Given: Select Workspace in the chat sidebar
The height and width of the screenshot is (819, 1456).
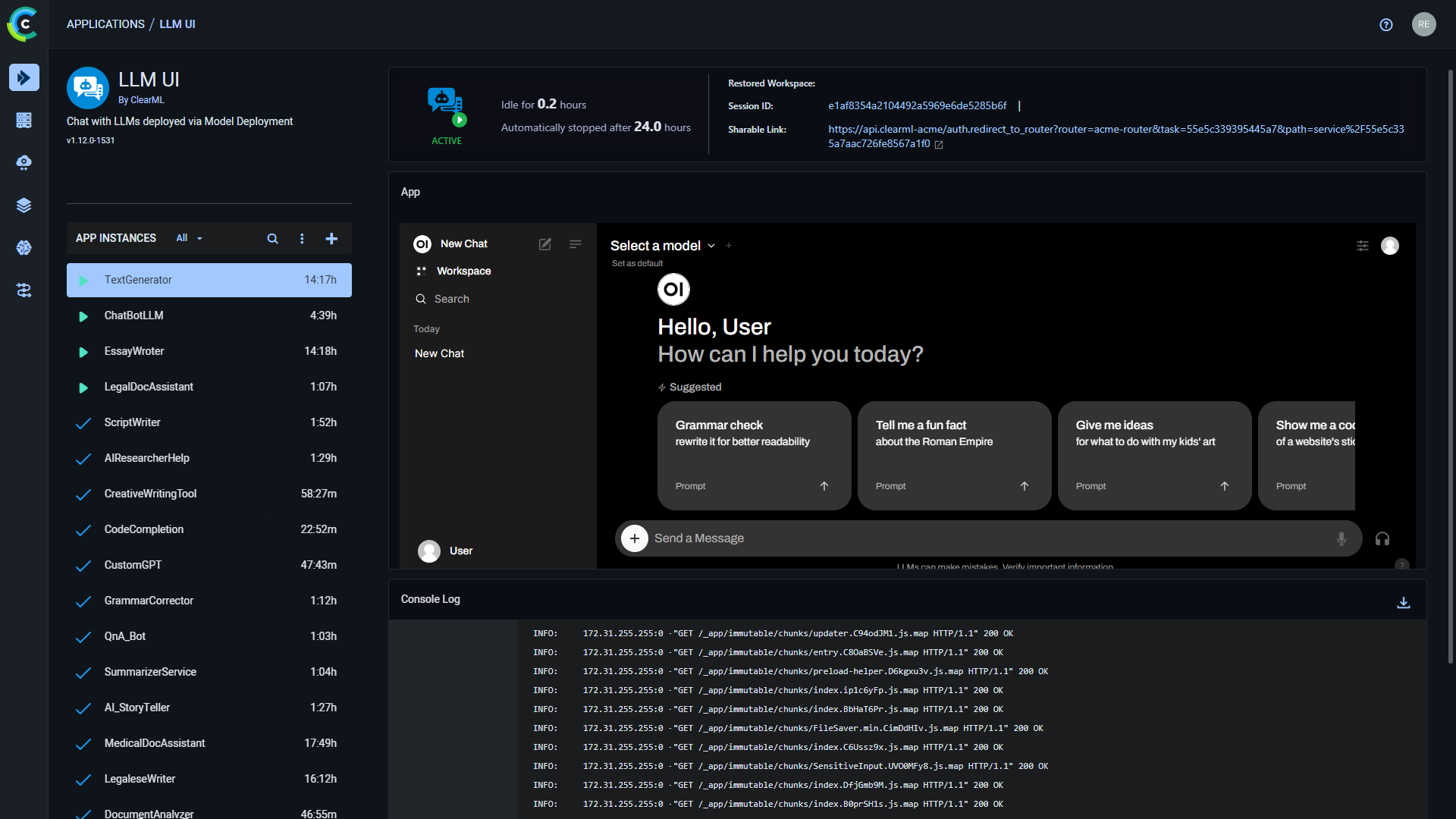Looking at the screenshot, I should pos(463,271).
